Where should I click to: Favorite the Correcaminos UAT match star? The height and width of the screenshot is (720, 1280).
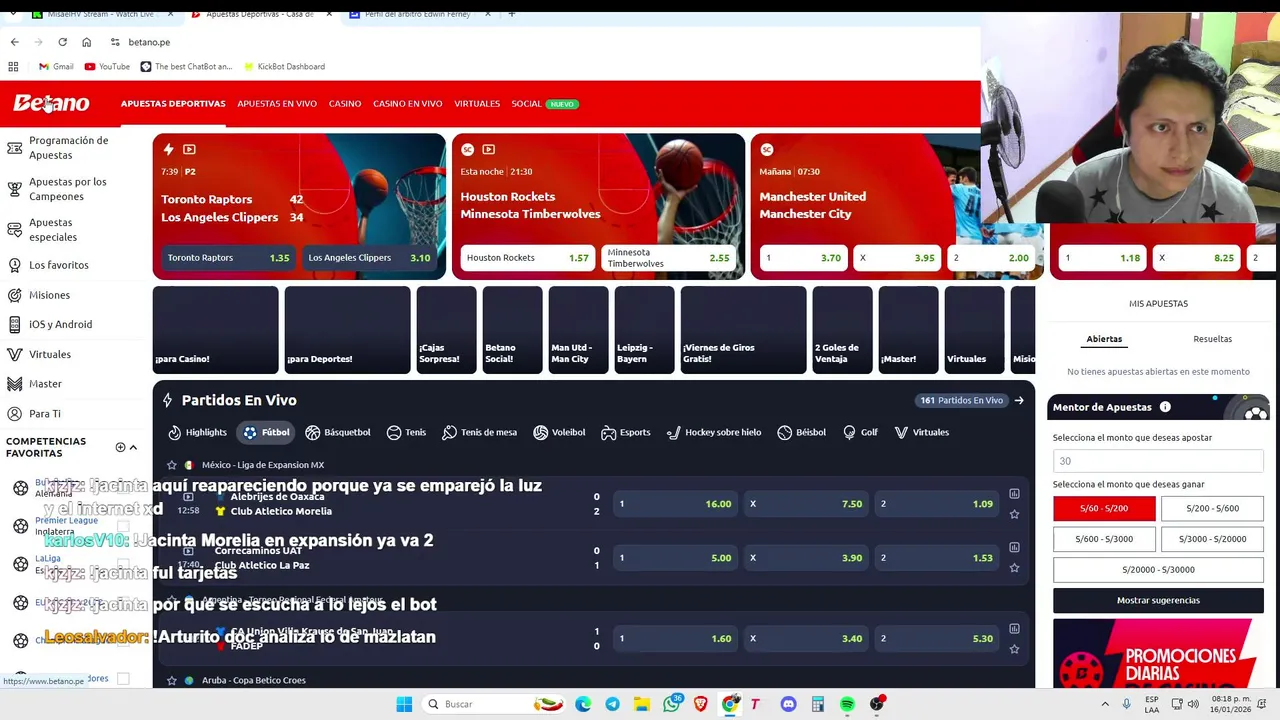pyautogui.click(x=1014, y=568)
